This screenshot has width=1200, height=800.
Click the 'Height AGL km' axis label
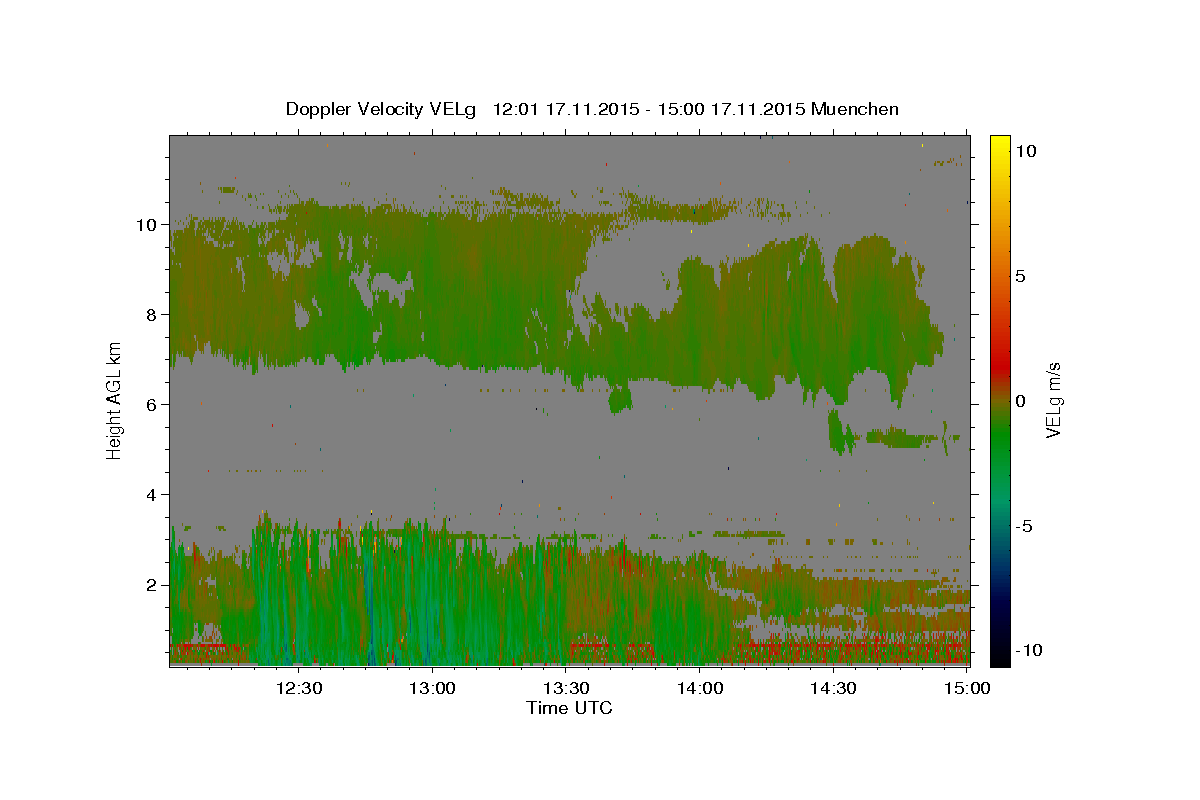pyautogui.click(x=115, y=400)
